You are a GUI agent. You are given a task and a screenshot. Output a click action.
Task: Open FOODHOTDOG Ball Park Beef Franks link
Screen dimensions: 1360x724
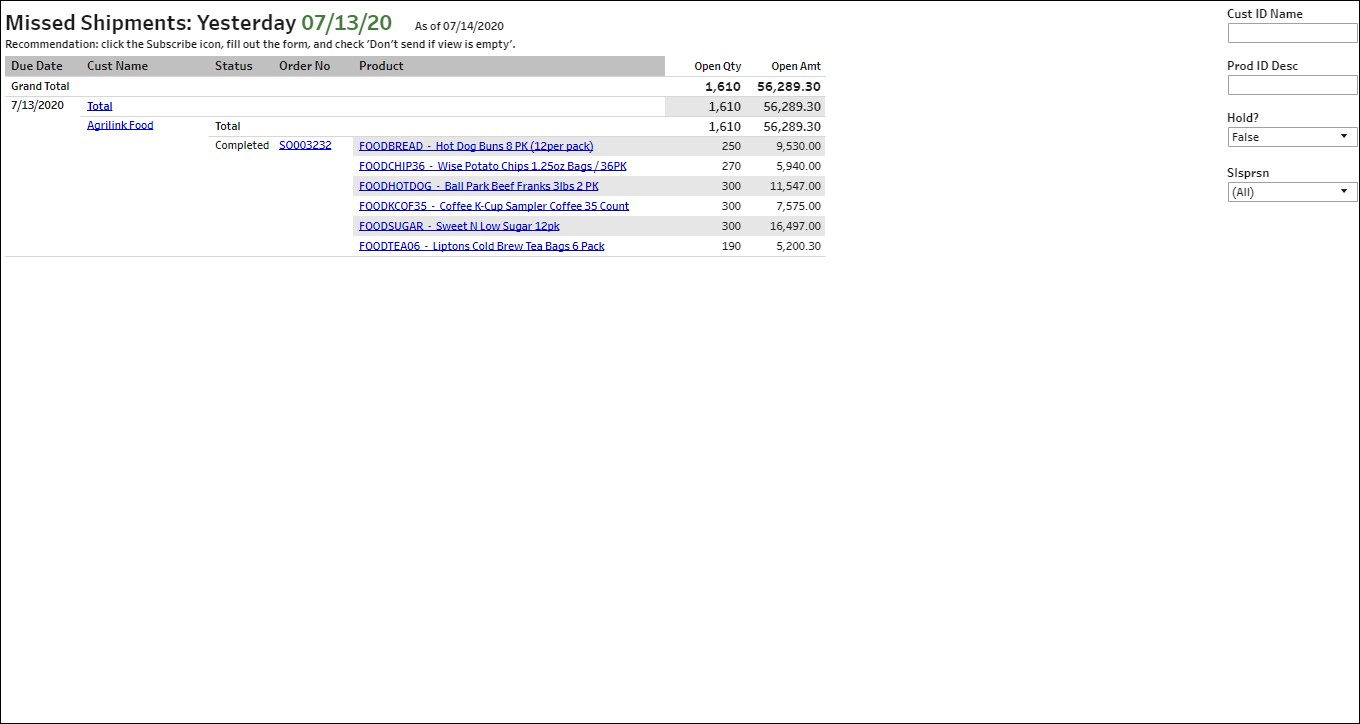(478, 186)
